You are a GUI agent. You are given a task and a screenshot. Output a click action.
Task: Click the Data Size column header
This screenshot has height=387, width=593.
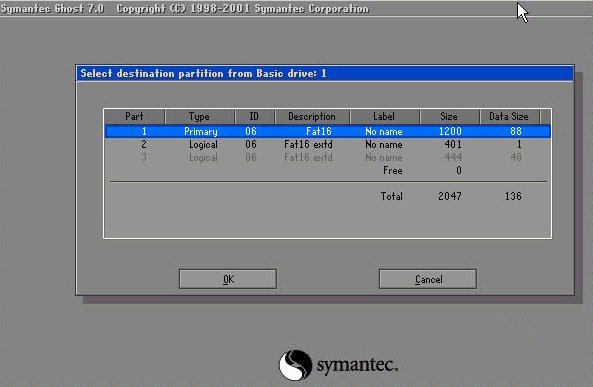509,117
